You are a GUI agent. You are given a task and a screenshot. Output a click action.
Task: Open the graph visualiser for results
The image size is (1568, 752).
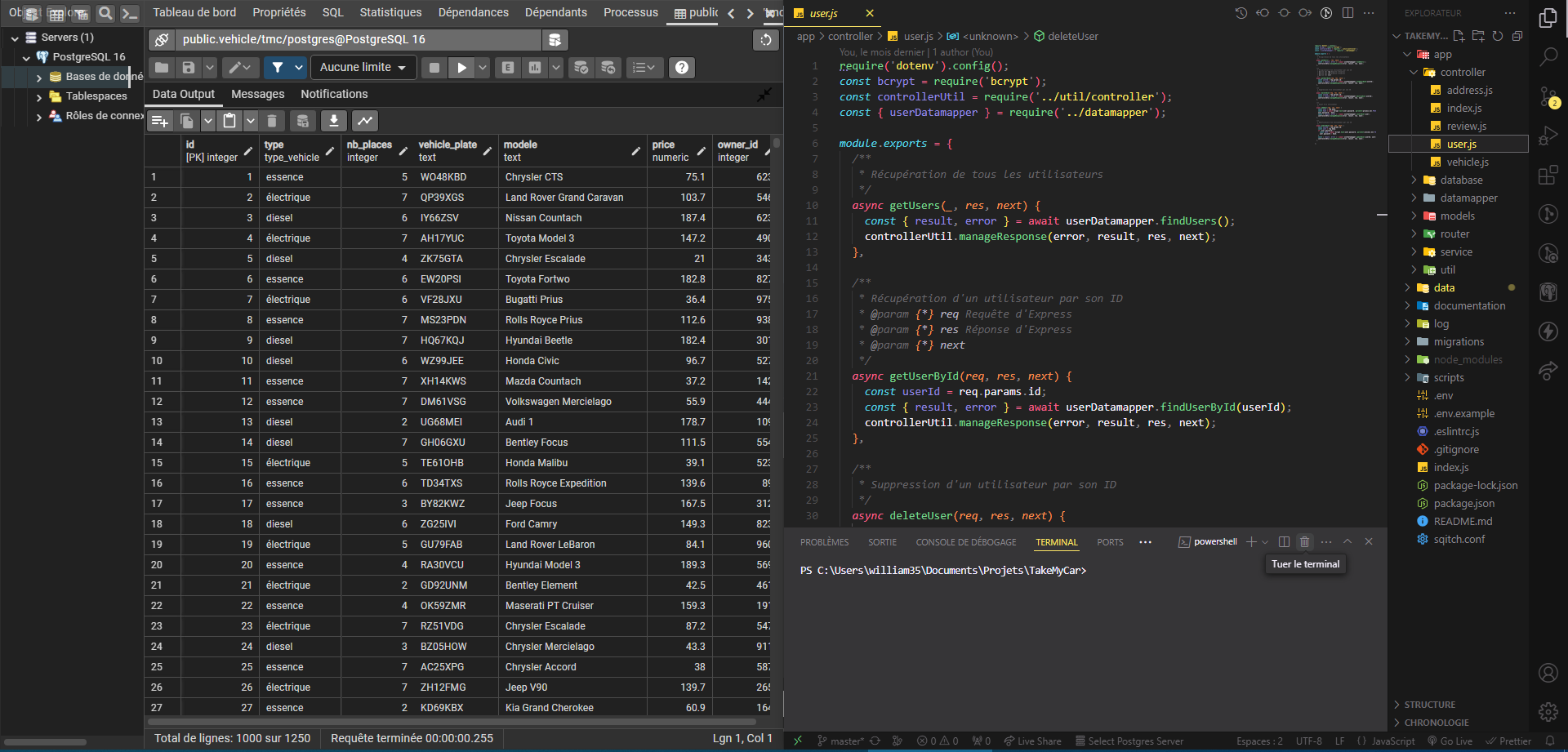tap(365, 121)
